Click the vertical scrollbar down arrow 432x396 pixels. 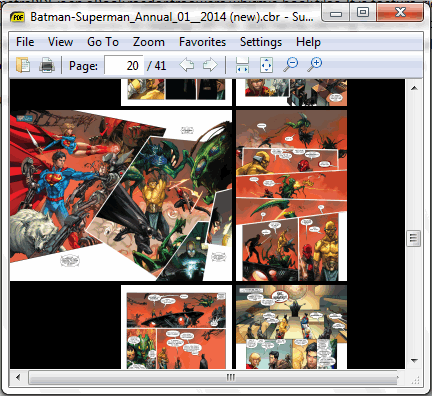[414, 360]
